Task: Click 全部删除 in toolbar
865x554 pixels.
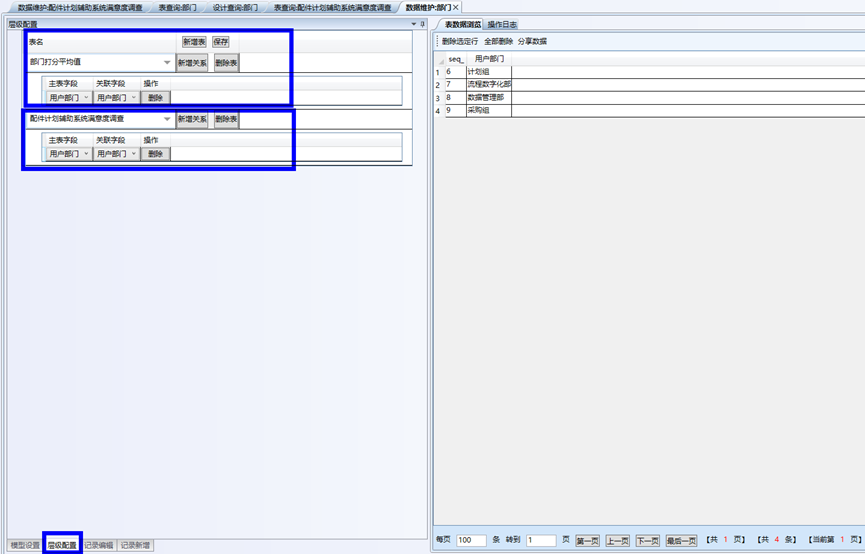Action: pyautogui.click(x=499, y=41)
